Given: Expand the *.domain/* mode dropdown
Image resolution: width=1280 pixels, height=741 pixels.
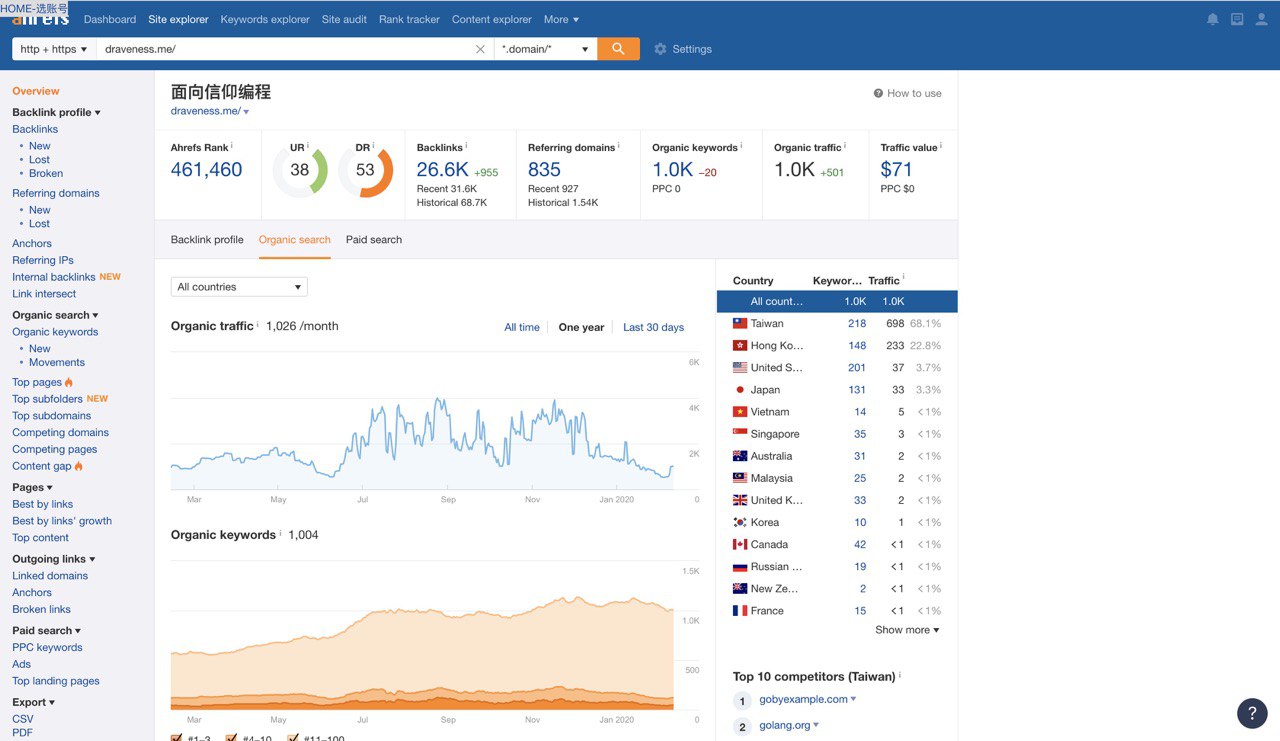Looking at the screenshot, I should 545,49.
